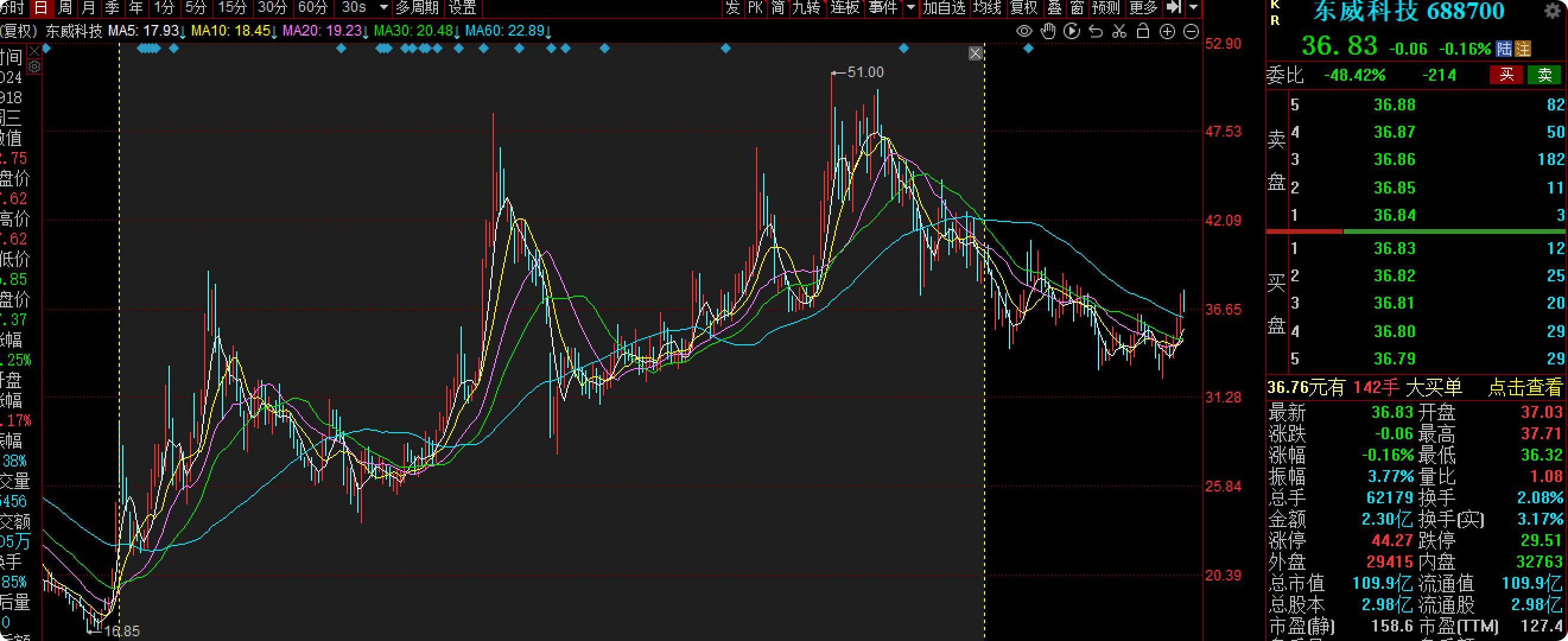Click the circular play replay icon

pyautogui.click(x=1071, y=31)
